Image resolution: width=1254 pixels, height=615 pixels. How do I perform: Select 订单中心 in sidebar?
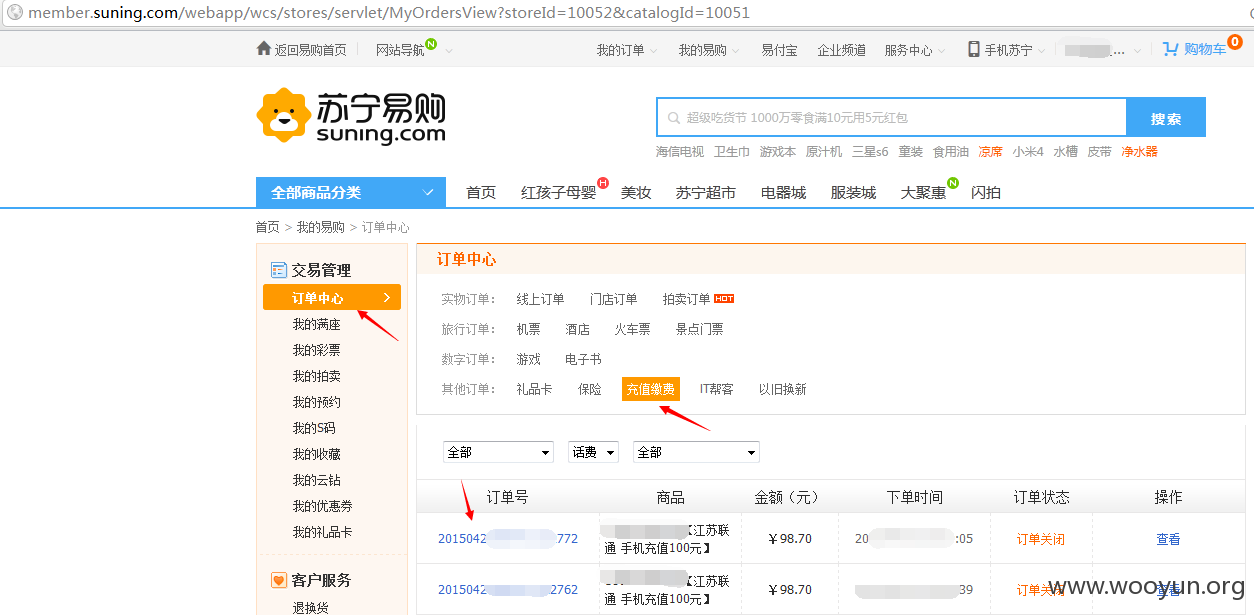click(332, 298)
